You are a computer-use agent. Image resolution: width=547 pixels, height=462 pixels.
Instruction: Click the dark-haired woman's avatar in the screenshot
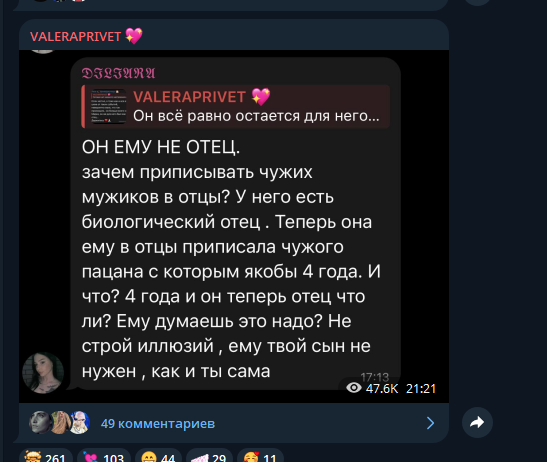coord(43,373)
